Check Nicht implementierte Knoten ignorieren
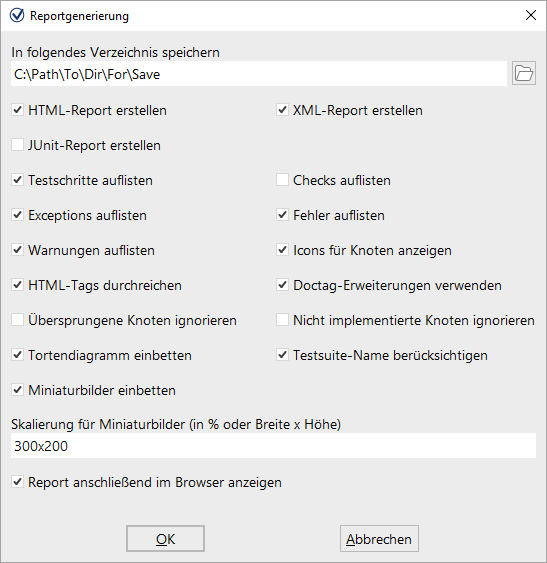 [x=282, y=320]
